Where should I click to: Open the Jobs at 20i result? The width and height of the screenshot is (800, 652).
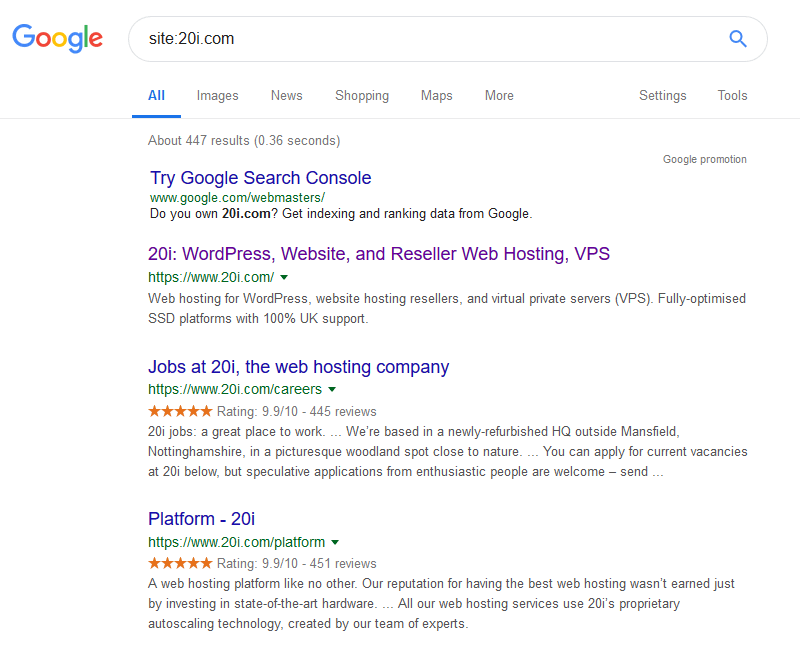coord(298,367)
